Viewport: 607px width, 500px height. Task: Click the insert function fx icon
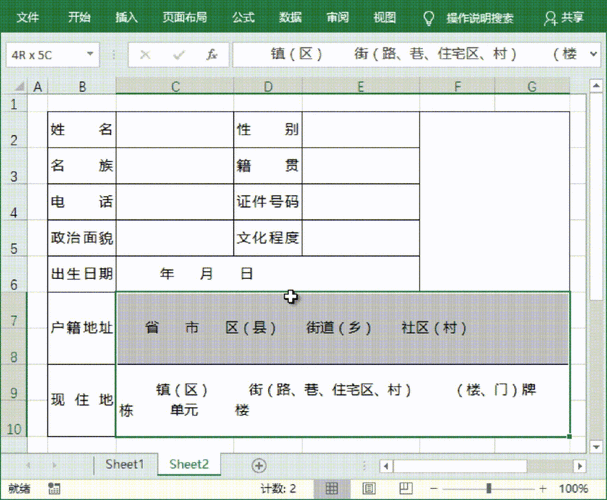(212, 55)
